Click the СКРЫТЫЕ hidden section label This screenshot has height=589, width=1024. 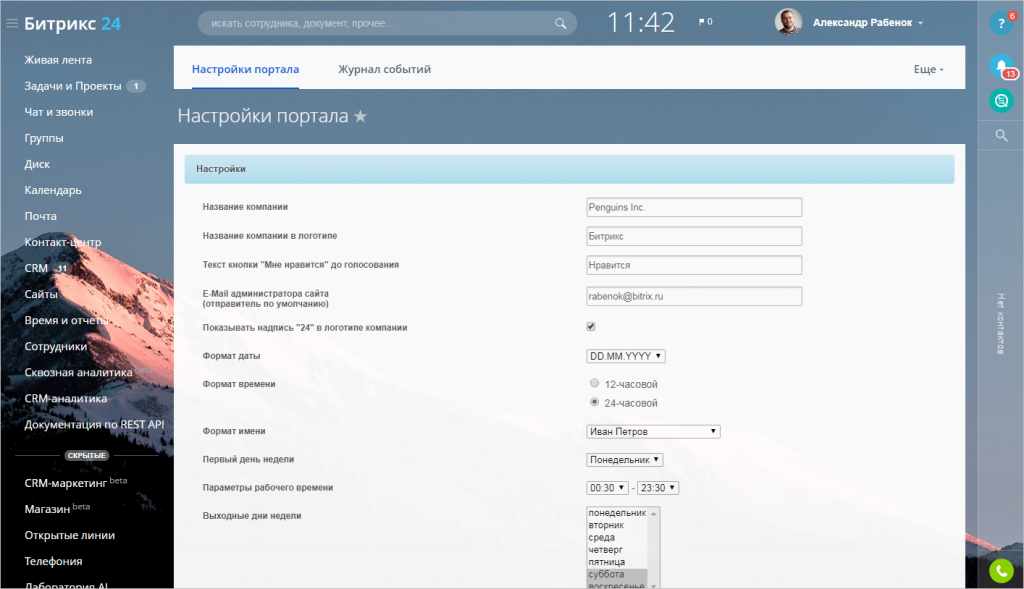tap(87, 455)
